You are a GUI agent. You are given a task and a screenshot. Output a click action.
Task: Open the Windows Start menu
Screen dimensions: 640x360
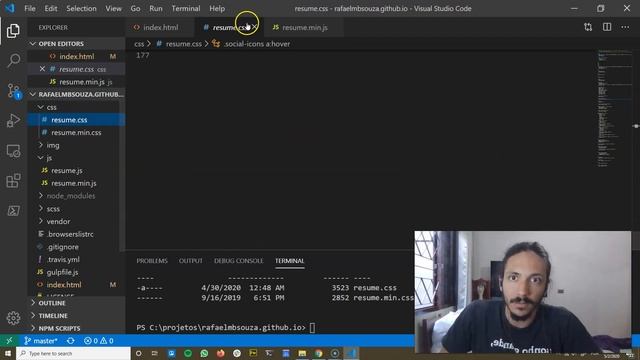pyautogui.click(x=8, y=353)
